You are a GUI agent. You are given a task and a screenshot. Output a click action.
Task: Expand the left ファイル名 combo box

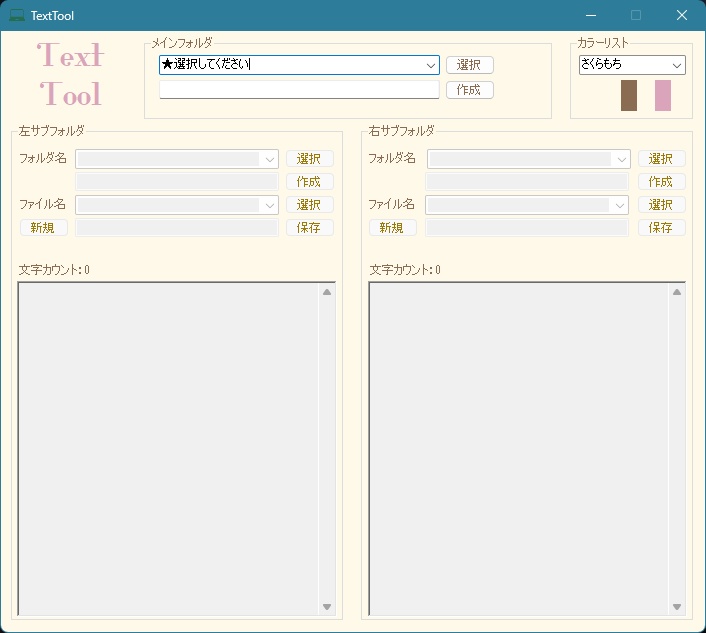(269, 206)
